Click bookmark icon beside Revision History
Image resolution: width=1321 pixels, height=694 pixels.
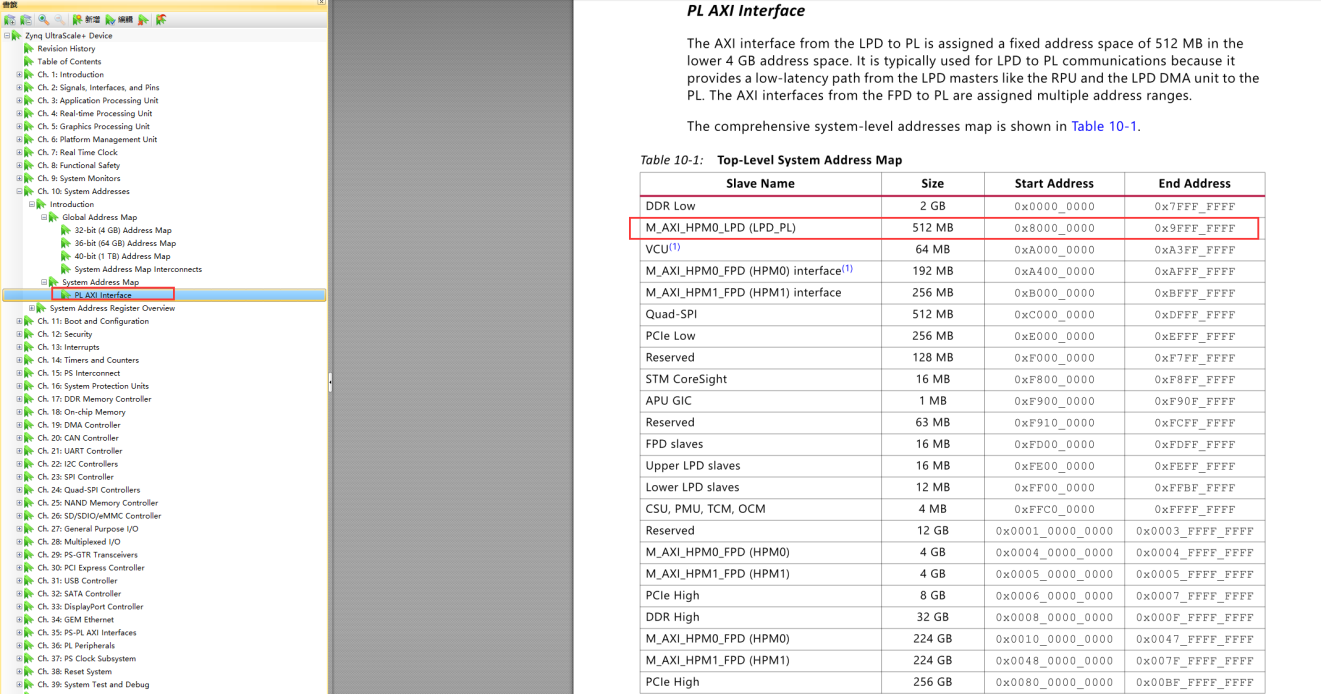[29, 48]
